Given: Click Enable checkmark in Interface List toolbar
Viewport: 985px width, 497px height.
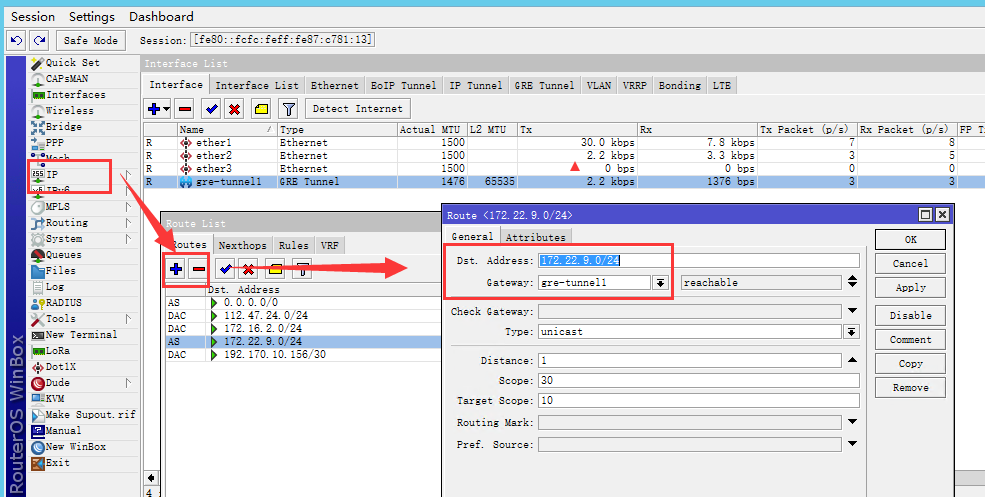Looking at the screenshot, I should coord(212,109).
